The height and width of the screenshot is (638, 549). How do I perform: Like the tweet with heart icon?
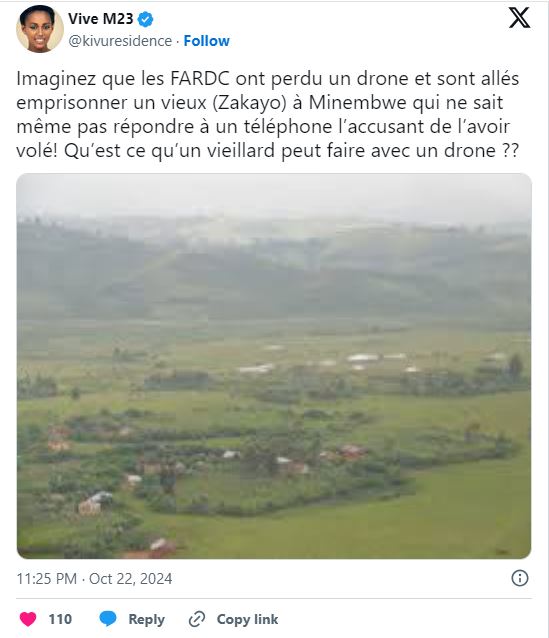click(28, 619)
